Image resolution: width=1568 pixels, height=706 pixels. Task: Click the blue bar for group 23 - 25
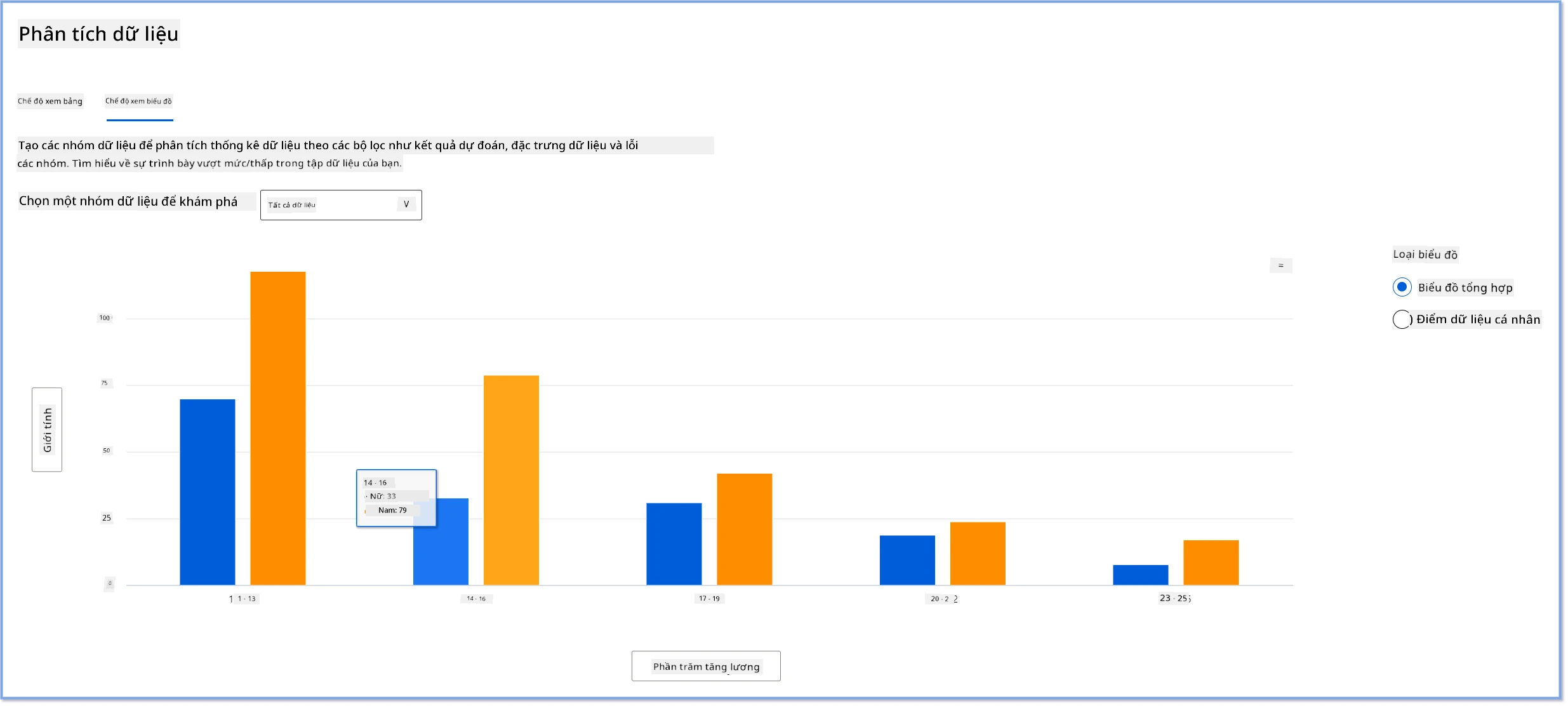pos(1140,575)
